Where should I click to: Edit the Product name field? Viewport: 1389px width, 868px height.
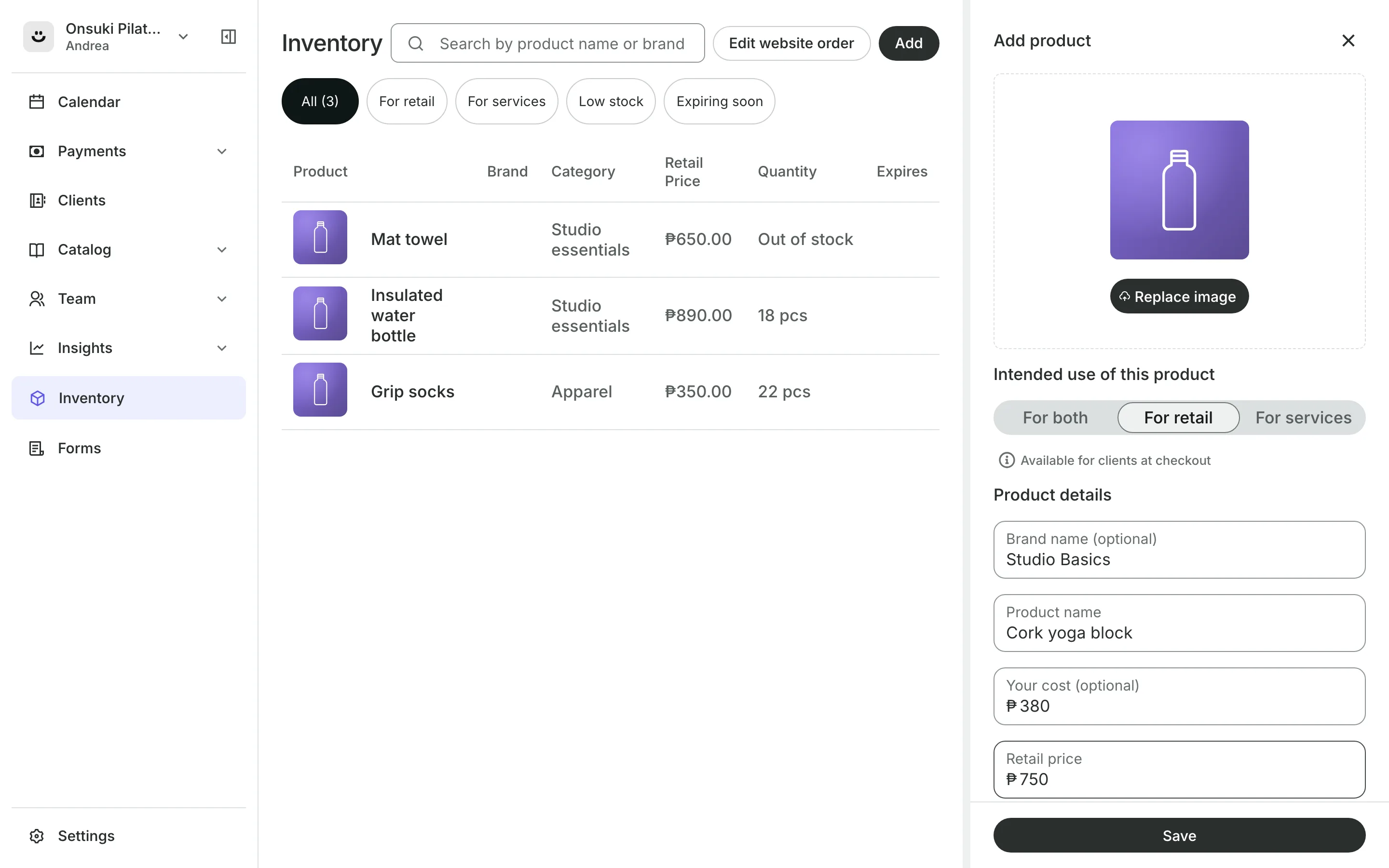click(1179, 623)
